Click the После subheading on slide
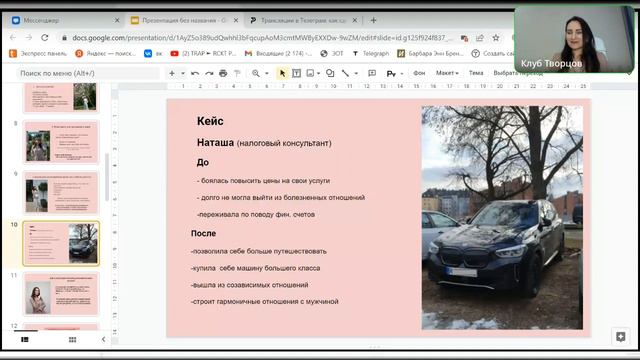Viewport: 640px width, 360px height. click(203, 233)
